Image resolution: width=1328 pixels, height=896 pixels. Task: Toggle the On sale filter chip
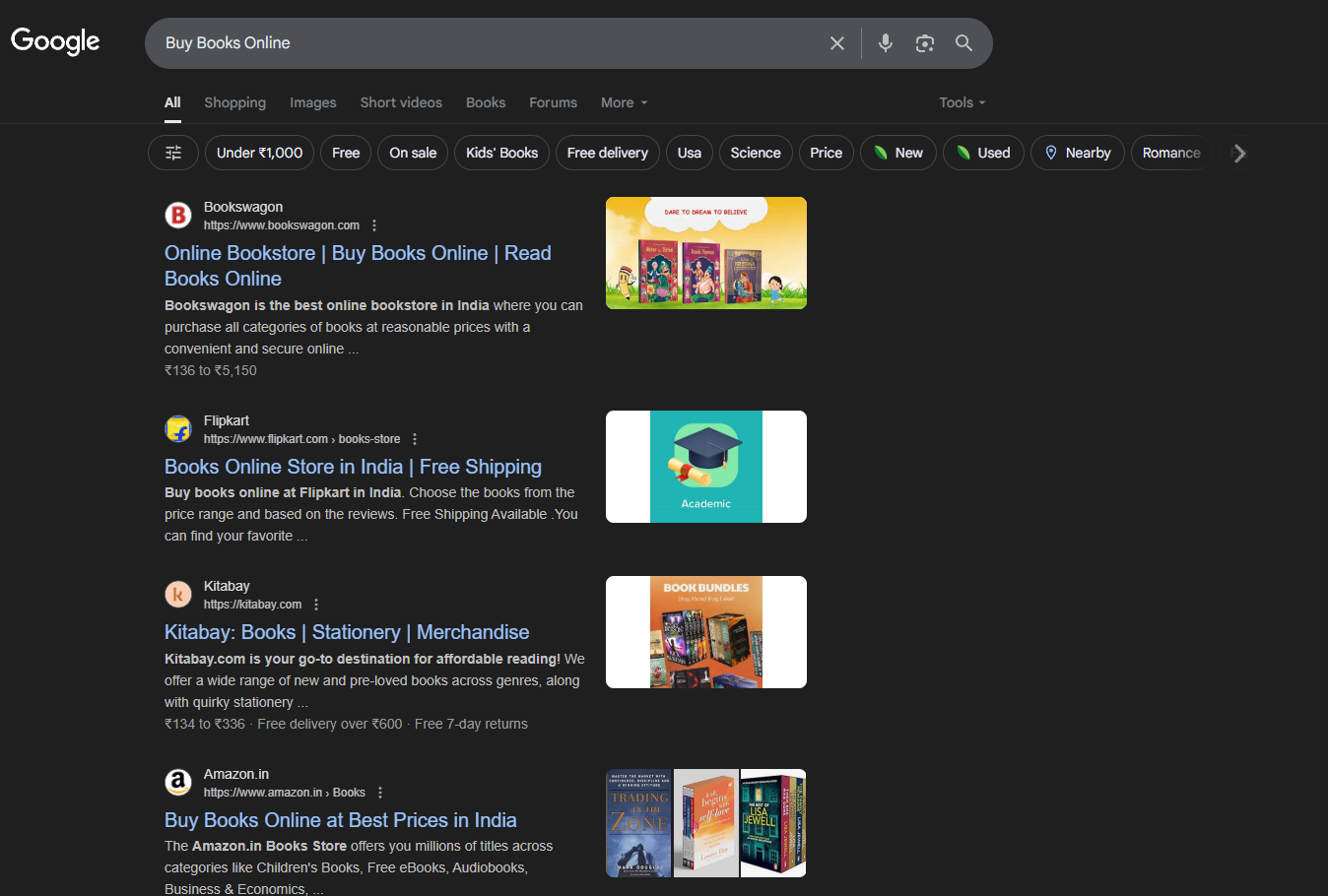click(x=413, y=153)
